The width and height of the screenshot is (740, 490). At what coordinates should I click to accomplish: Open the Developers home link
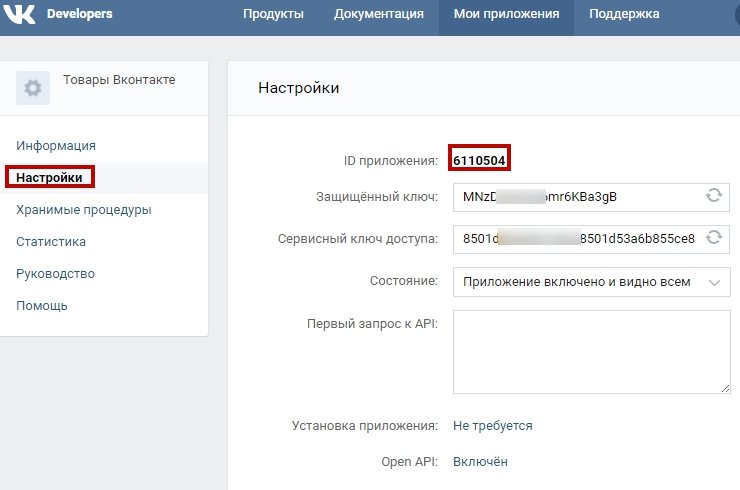point(79,14)
